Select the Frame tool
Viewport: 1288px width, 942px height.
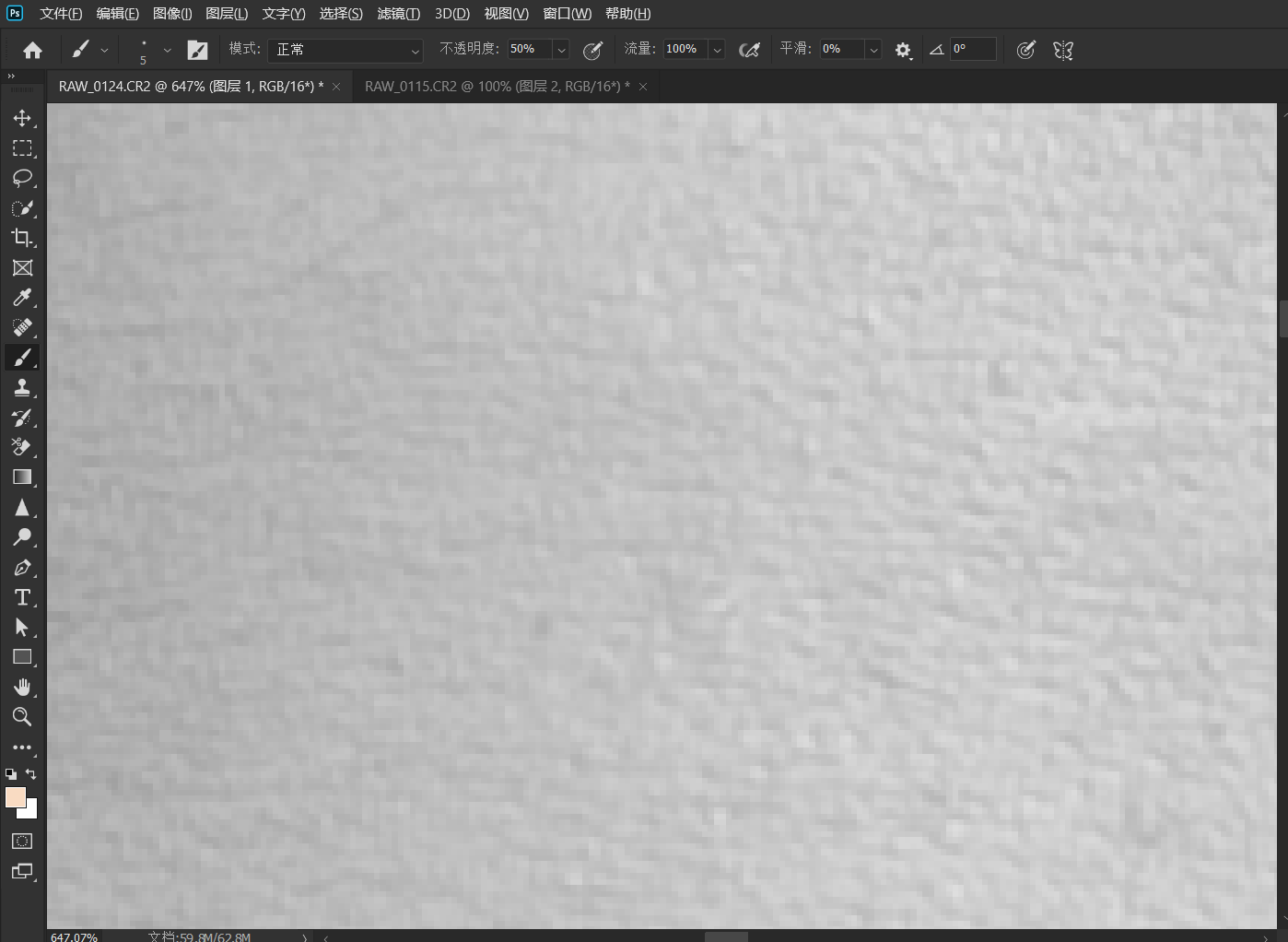[22, 268]
